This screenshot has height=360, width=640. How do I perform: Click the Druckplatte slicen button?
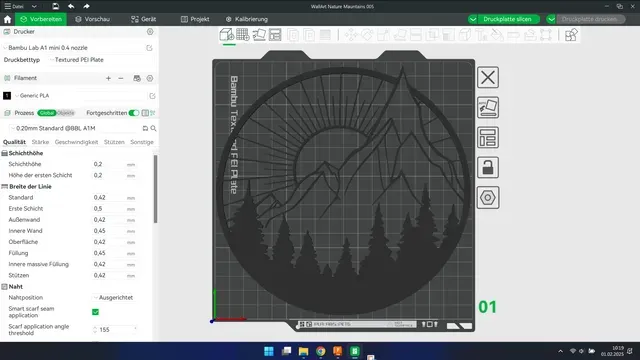507,19
